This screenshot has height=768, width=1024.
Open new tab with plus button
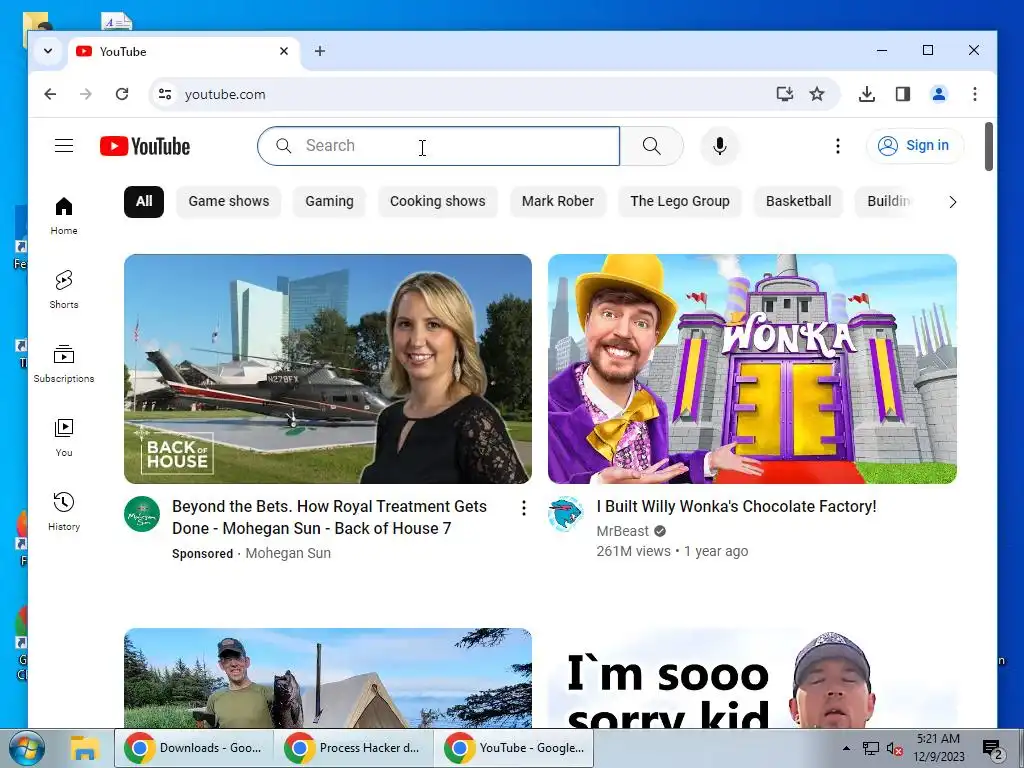point(320,51)
